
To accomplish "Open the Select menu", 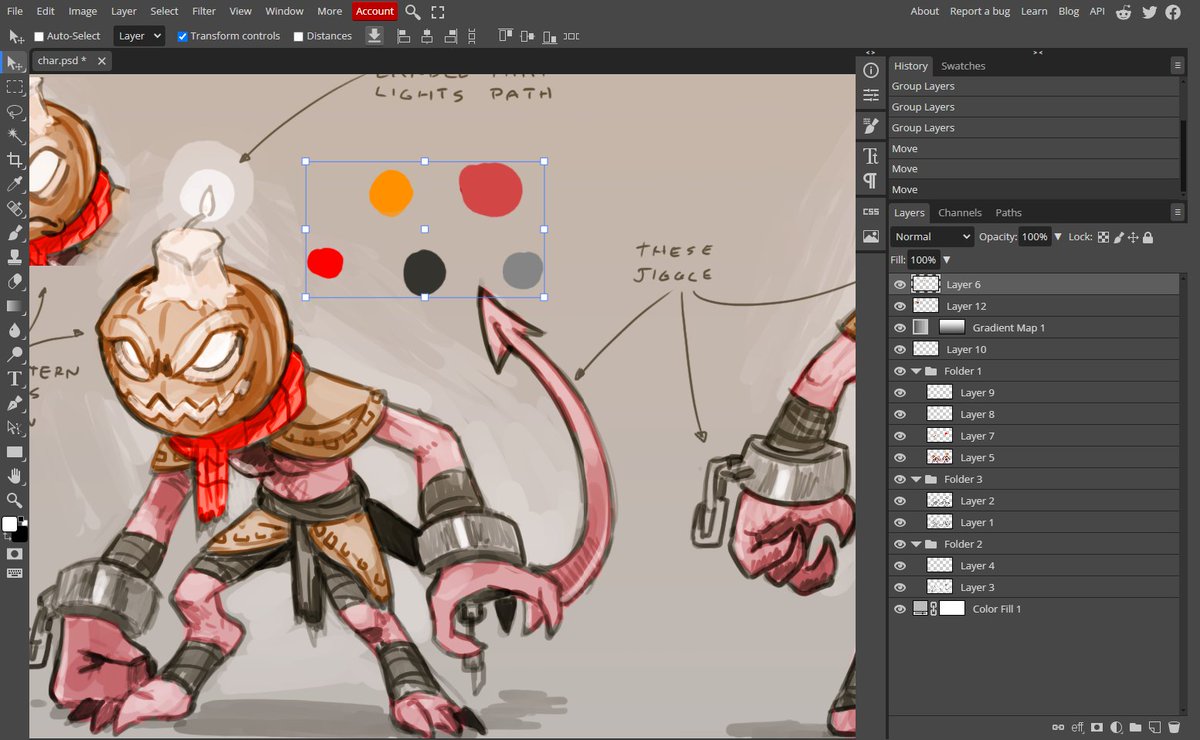I will [x=164, y=11].
